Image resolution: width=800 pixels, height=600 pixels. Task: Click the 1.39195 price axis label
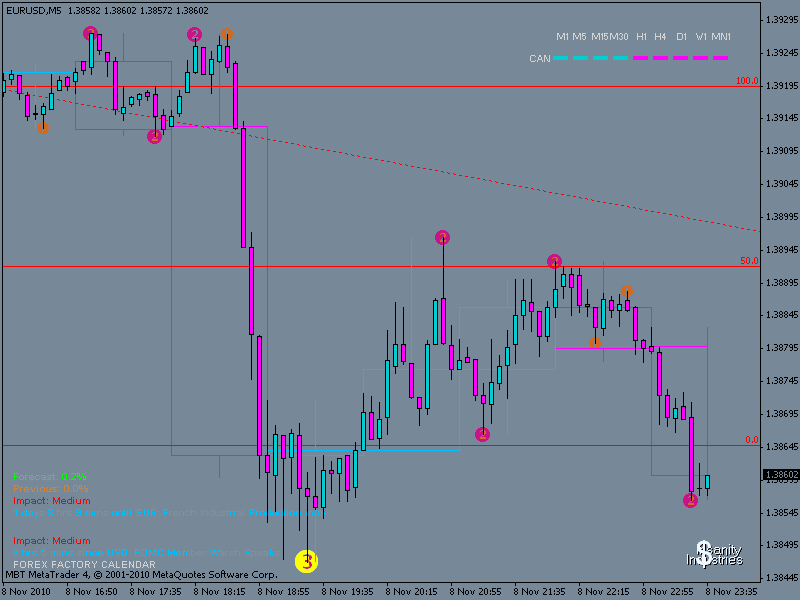pyautogui.click(x=782, y=86)
